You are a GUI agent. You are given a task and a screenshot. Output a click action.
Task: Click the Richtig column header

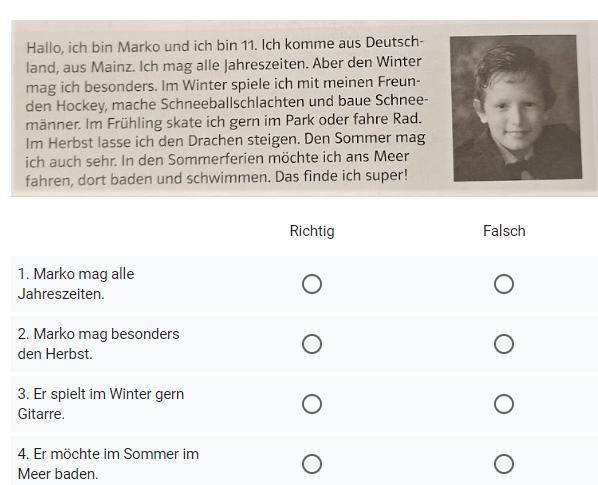312,231
